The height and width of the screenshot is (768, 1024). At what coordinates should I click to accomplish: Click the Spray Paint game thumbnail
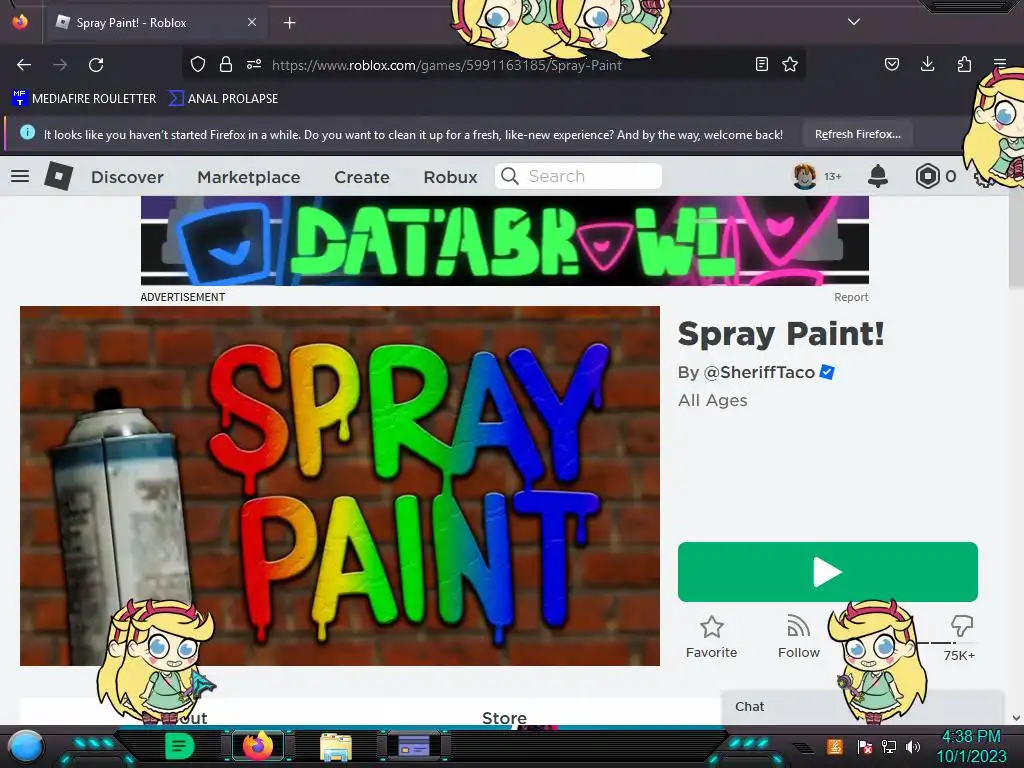340,486
